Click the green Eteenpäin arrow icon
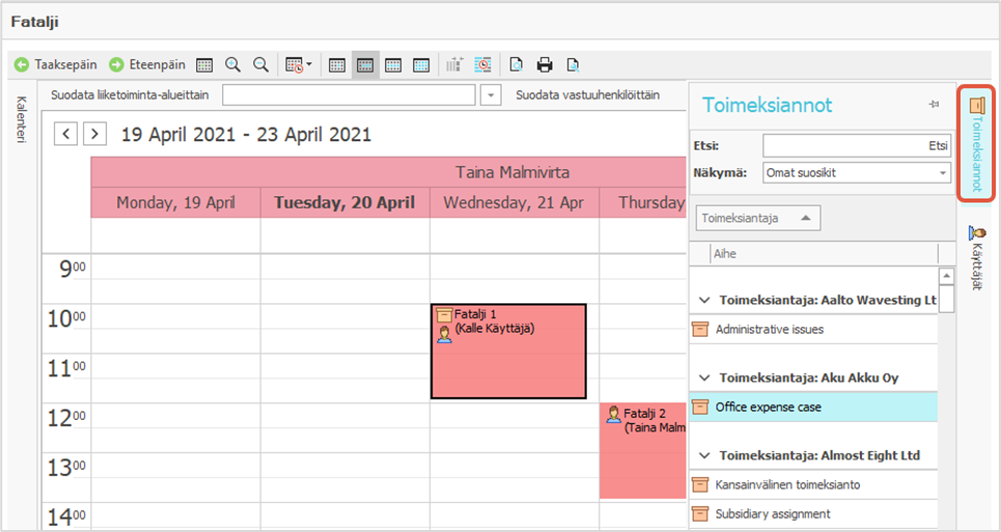This screenshot has width=1001, height=532. click(116, 65)
